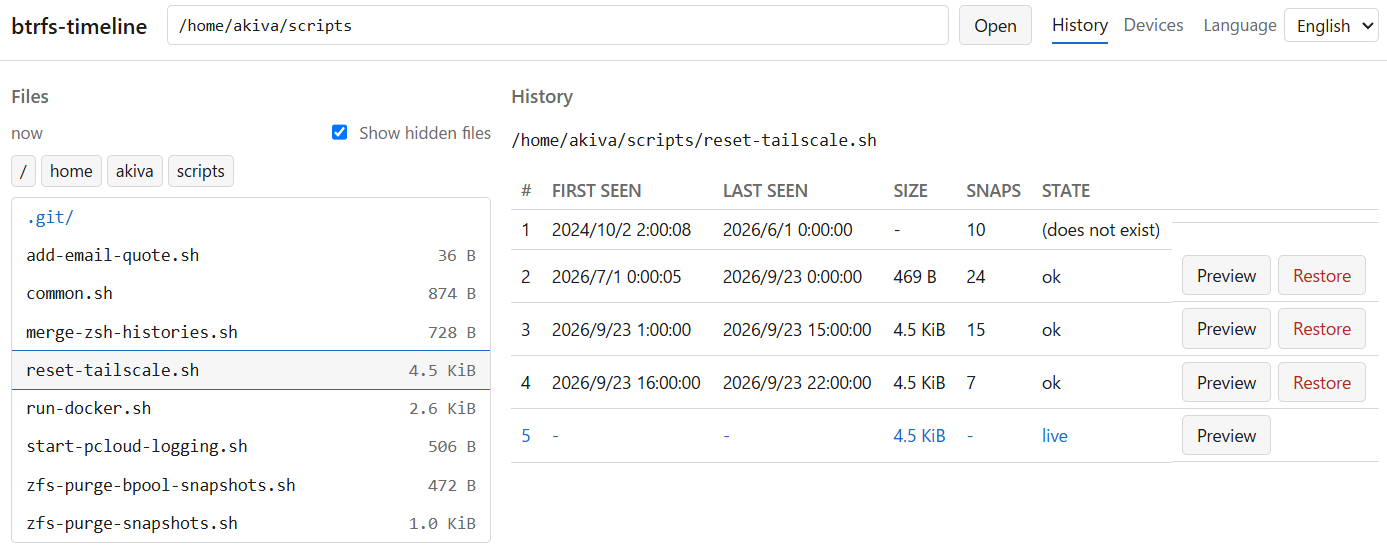Select reset-tailscale.sh in the file list
Image resolution: width=1387 pixels, height=551 pixels.
click(x=251, y=370)
